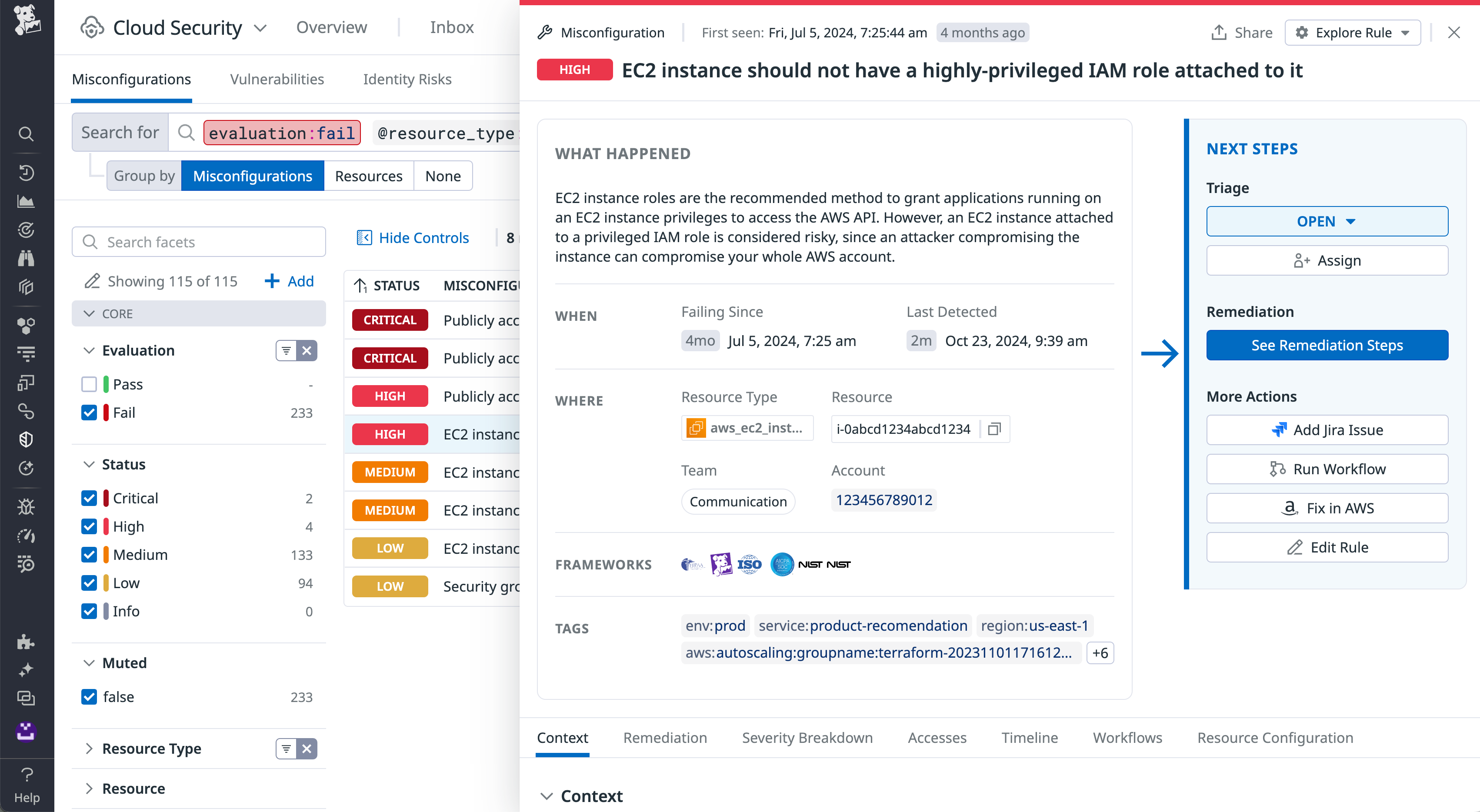Open the OPEN triage status dropdown
This screenshot has width=1480, height=812.
click(x=1327, y=221)
